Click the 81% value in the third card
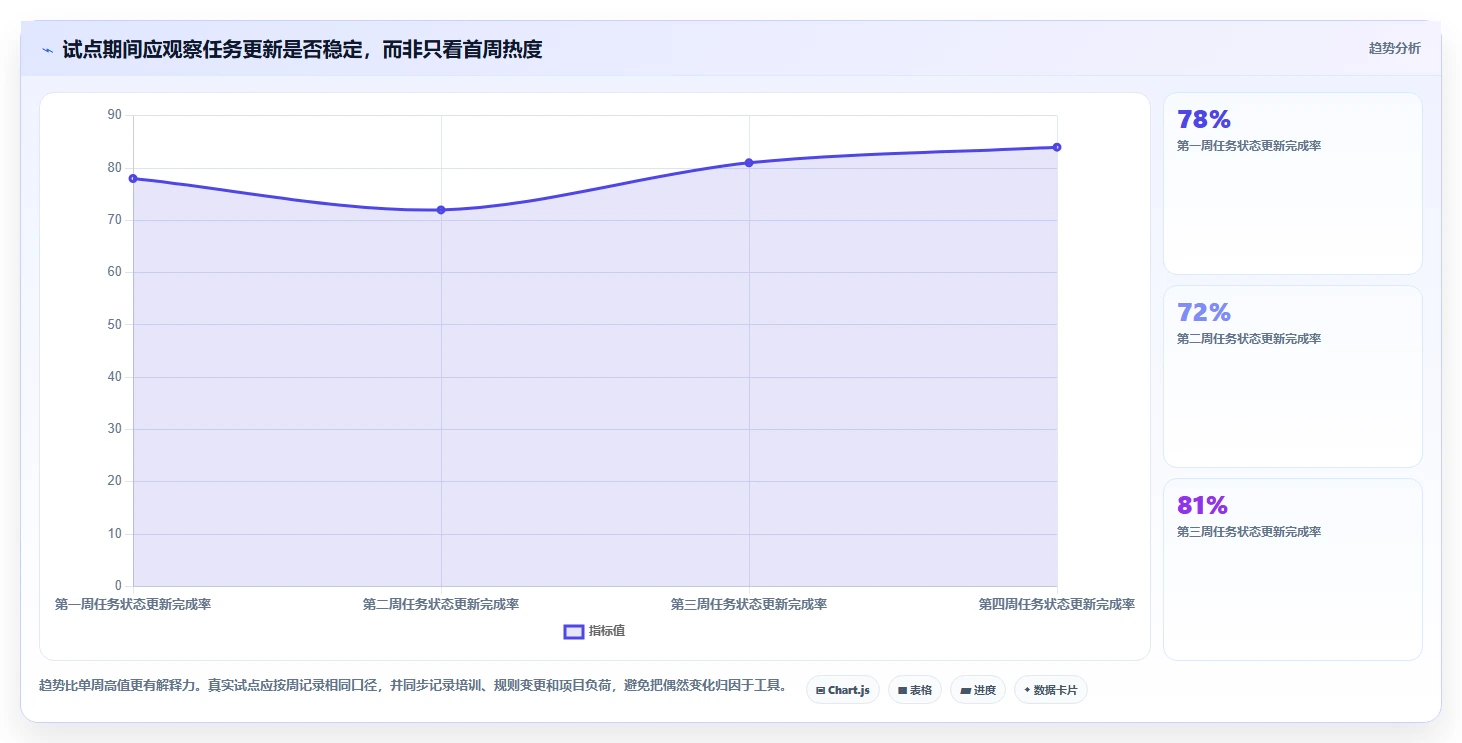 click(x=1202, y=506)
